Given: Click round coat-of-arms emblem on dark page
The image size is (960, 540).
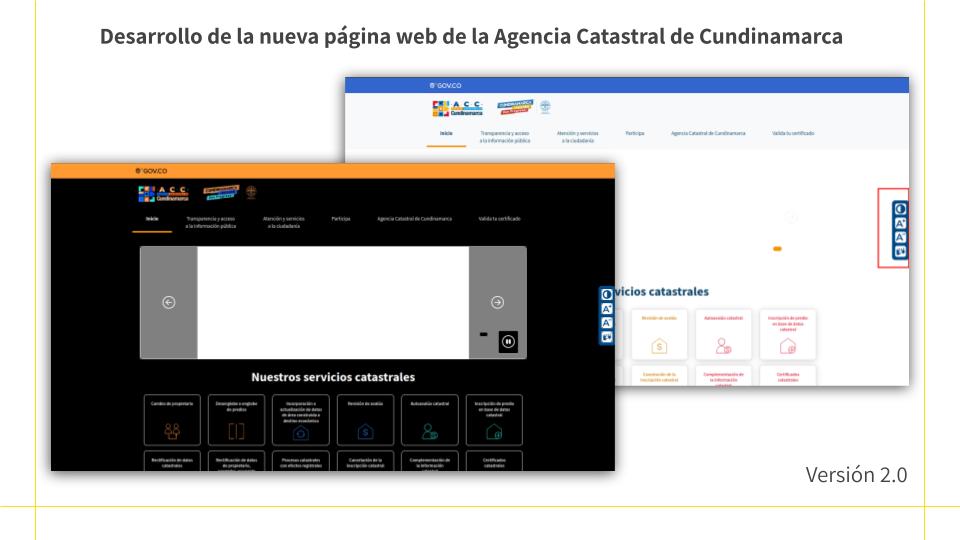Looking at the screenshot, I should (x=251, y=192).
